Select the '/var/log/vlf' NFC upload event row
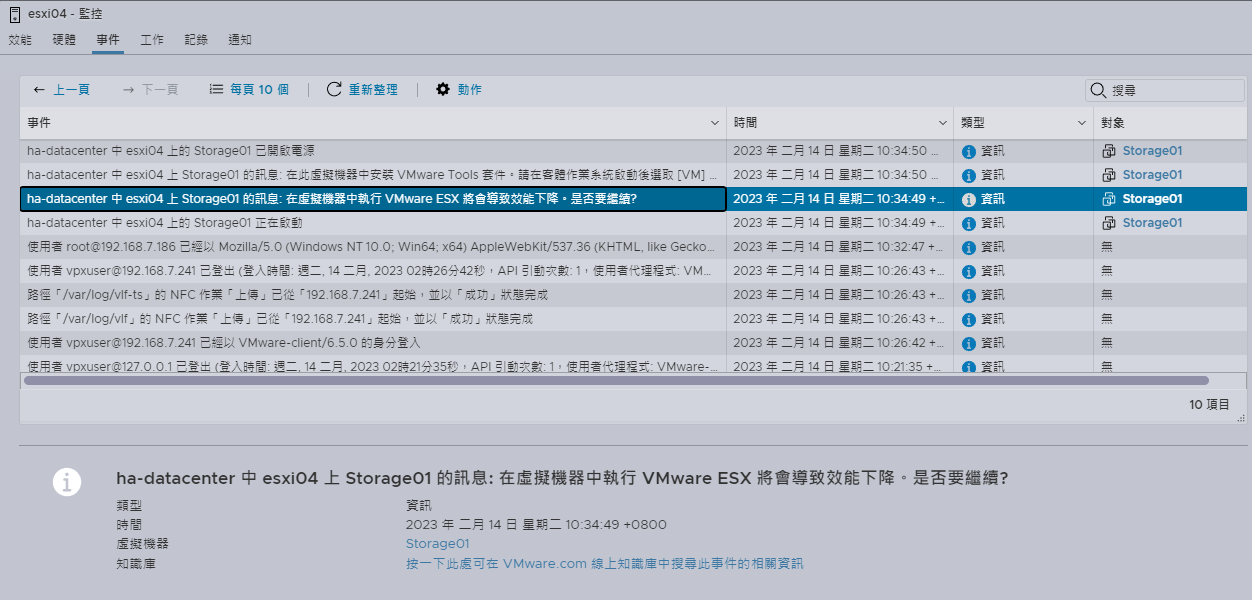Viewport: 1252px width, 600px height. (x=633, y=320)
